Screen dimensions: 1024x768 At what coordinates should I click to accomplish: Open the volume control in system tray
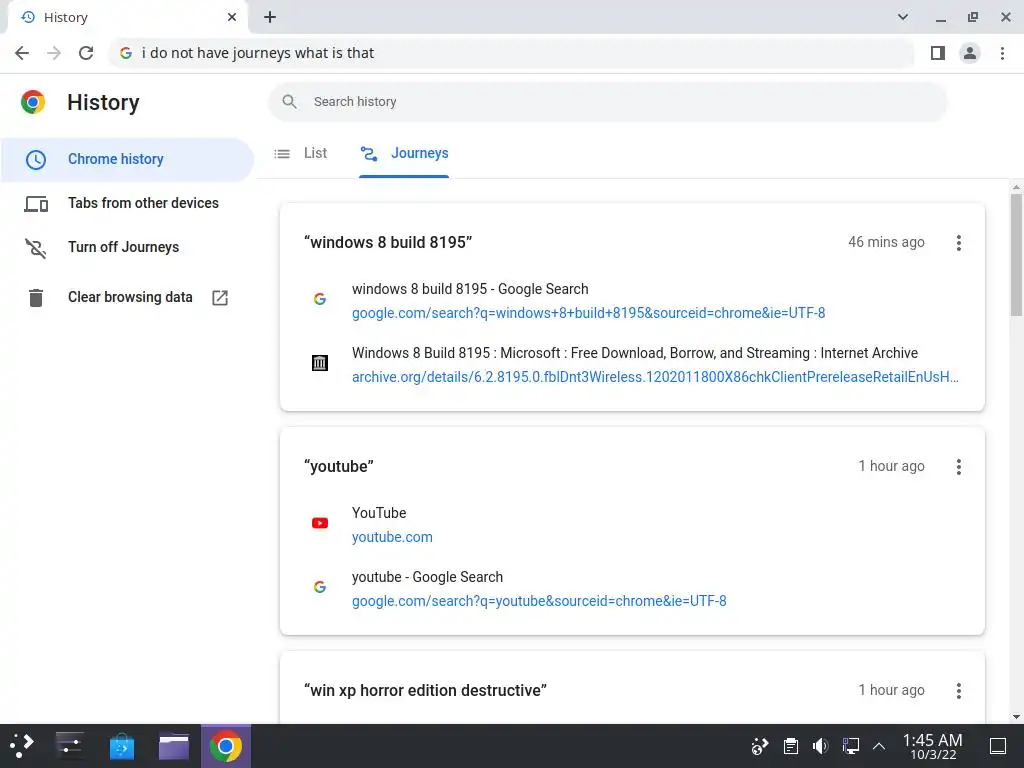coord(820,746)
